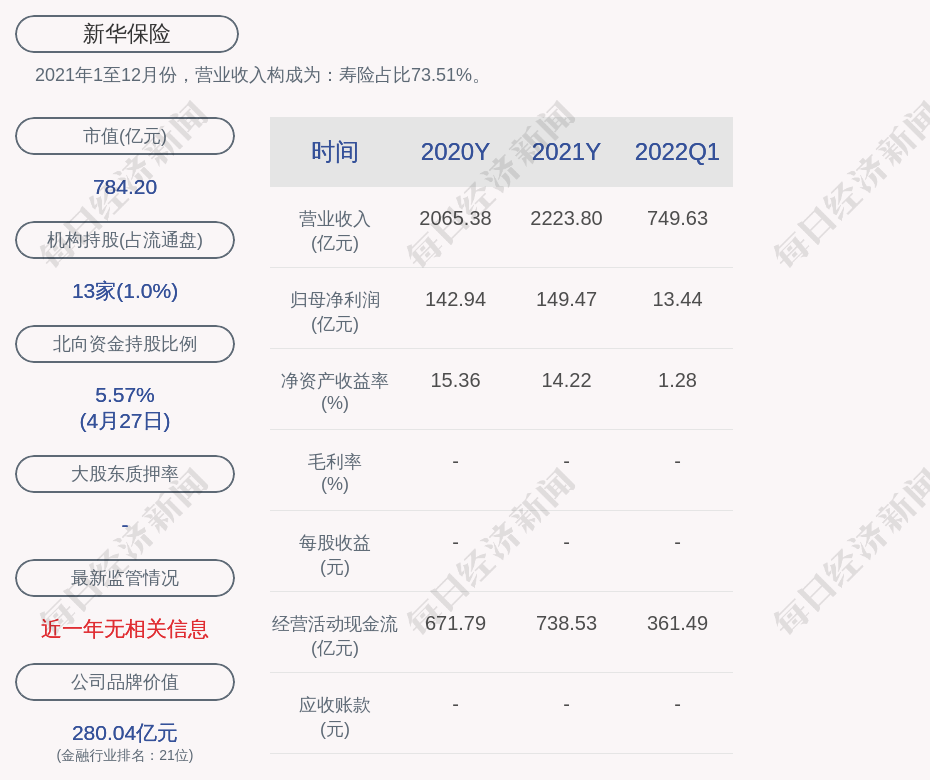Select the 最新监管情况 label pill

pos(125,578)
